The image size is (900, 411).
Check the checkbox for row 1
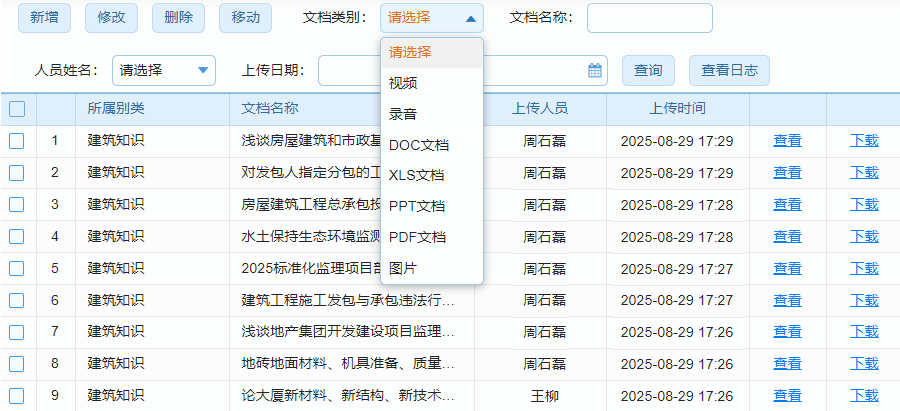click(x=17, y=141)
